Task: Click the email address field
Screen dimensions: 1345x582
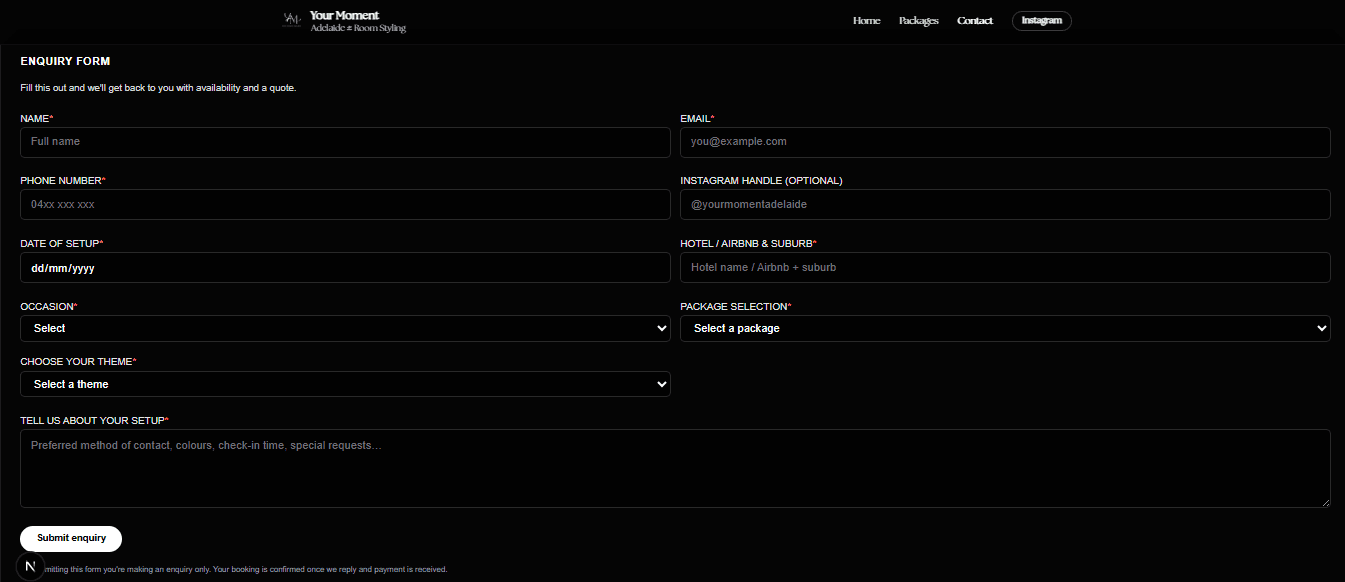Action: coord(1005,142)
